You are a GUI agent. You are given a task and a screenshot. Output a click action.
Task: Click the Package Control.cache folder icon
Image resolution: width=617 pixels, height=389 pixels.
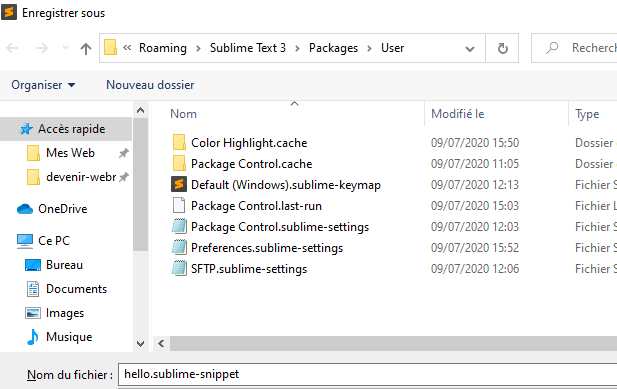tap(179, 164)
